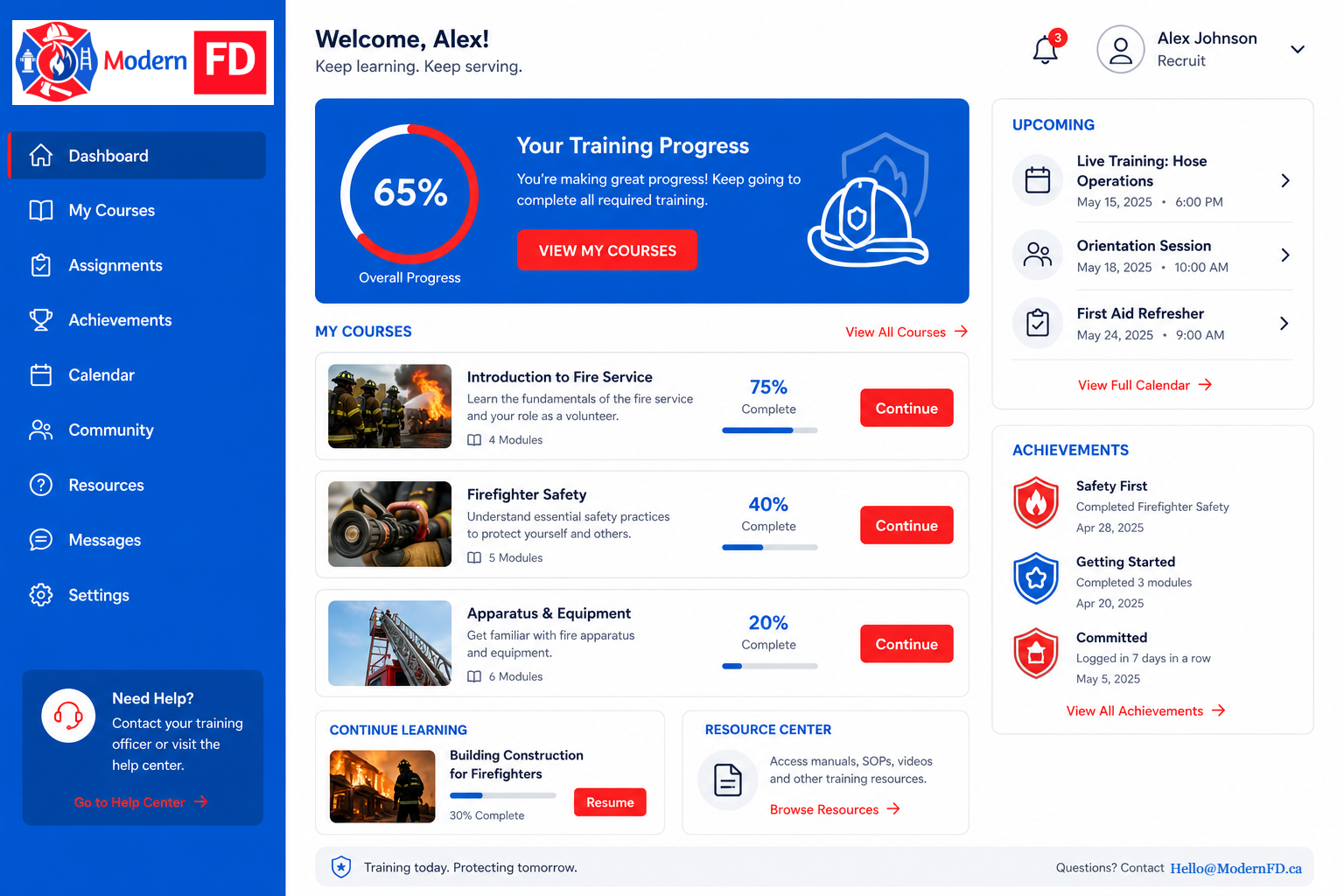Viewport: 1344px width, 896px height.
Task: Click the 20% complete progress bar
Action: (x=769, y=667)
